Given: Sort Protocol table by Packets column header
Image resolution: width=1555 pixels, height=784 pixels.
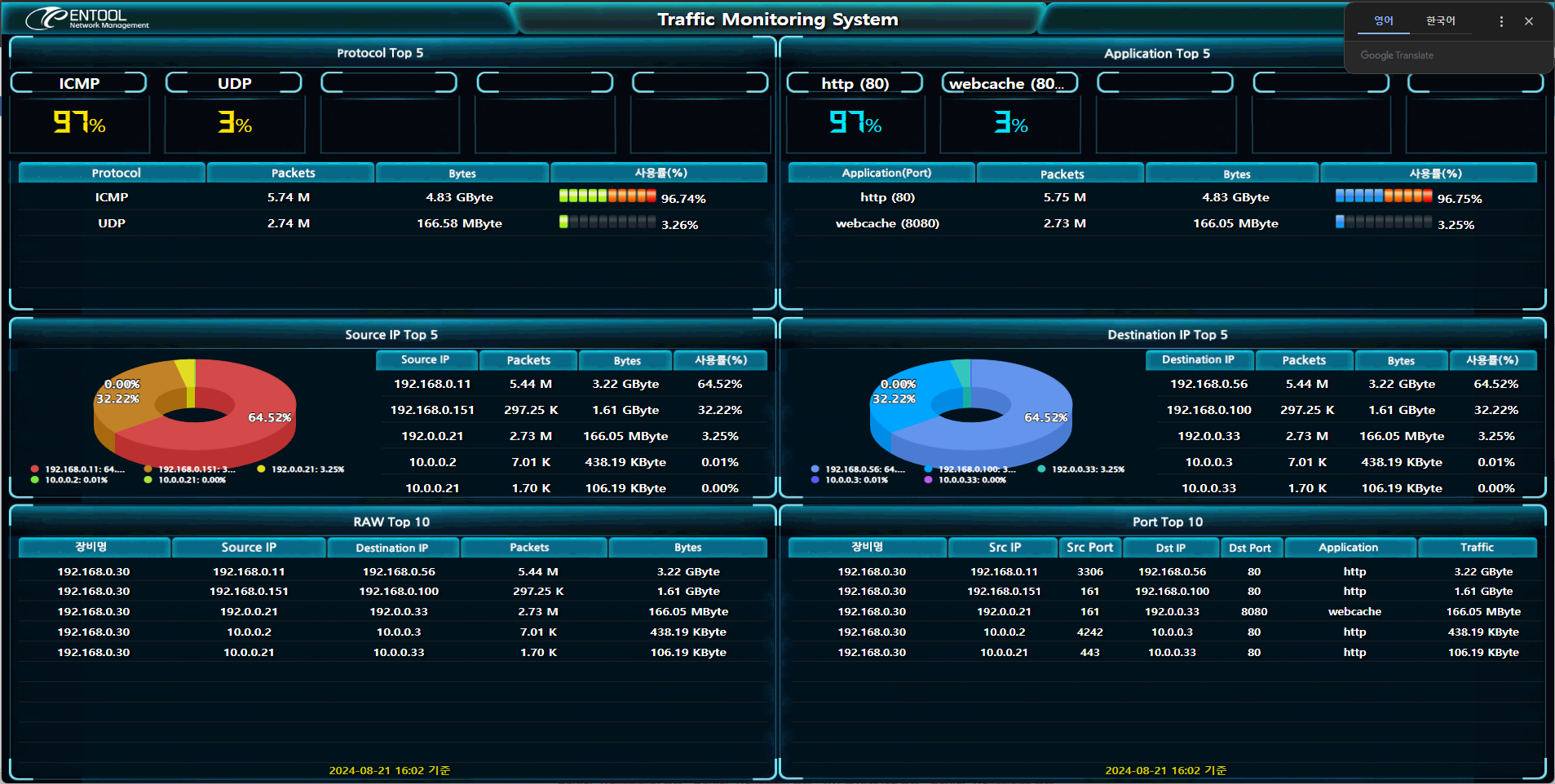Looking at the screenshot, I should click(292, 173).
